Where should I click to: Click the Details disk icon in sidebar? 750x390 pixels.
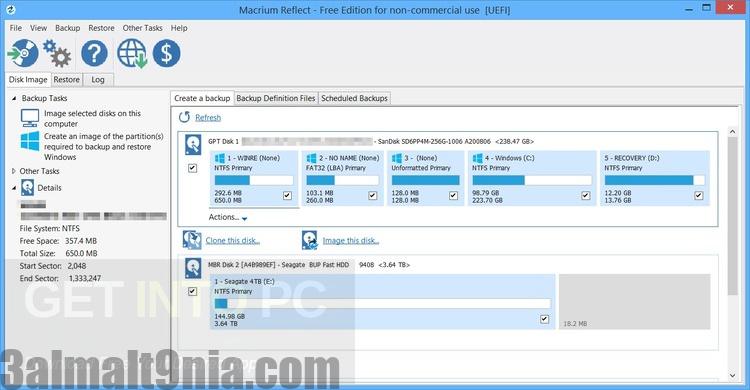[27, 188]
